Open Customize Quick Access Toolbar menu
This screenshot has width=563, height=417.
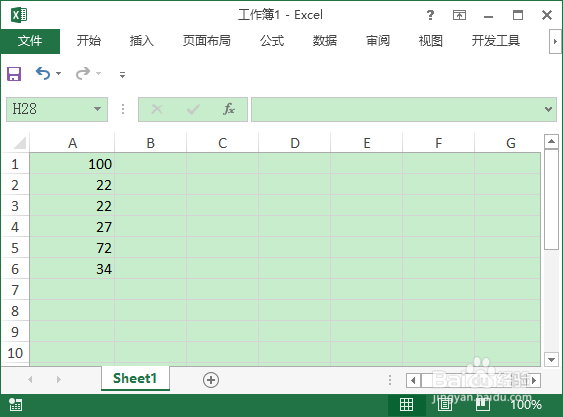[x=122, y=75]
